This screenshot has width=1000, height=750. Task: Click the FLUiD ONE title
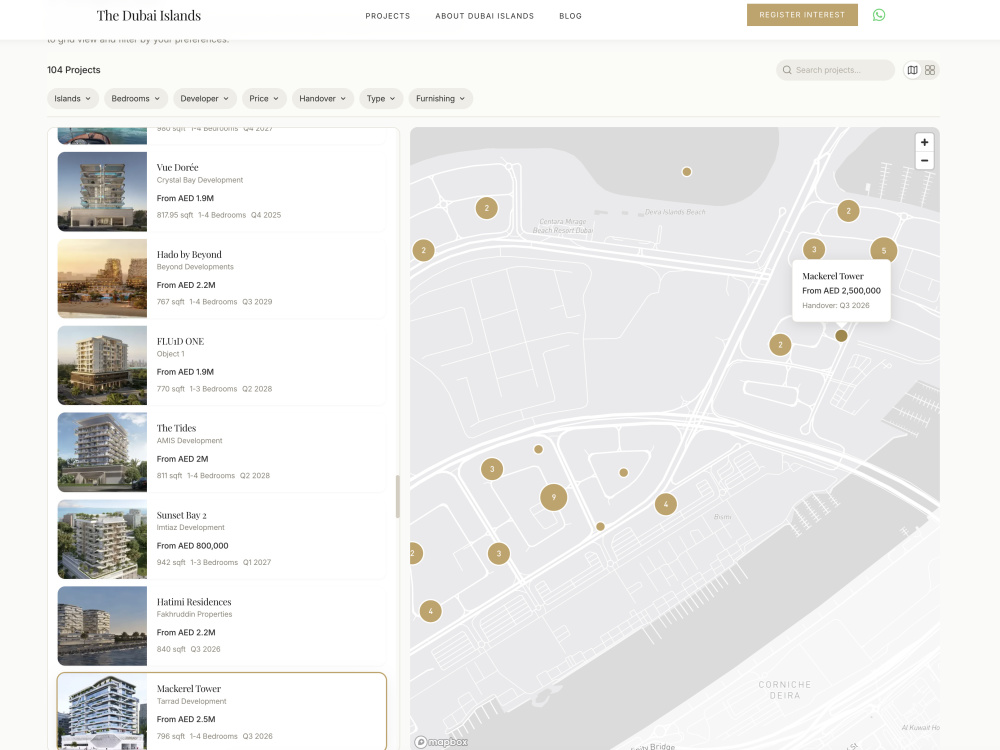coord(180,341)
